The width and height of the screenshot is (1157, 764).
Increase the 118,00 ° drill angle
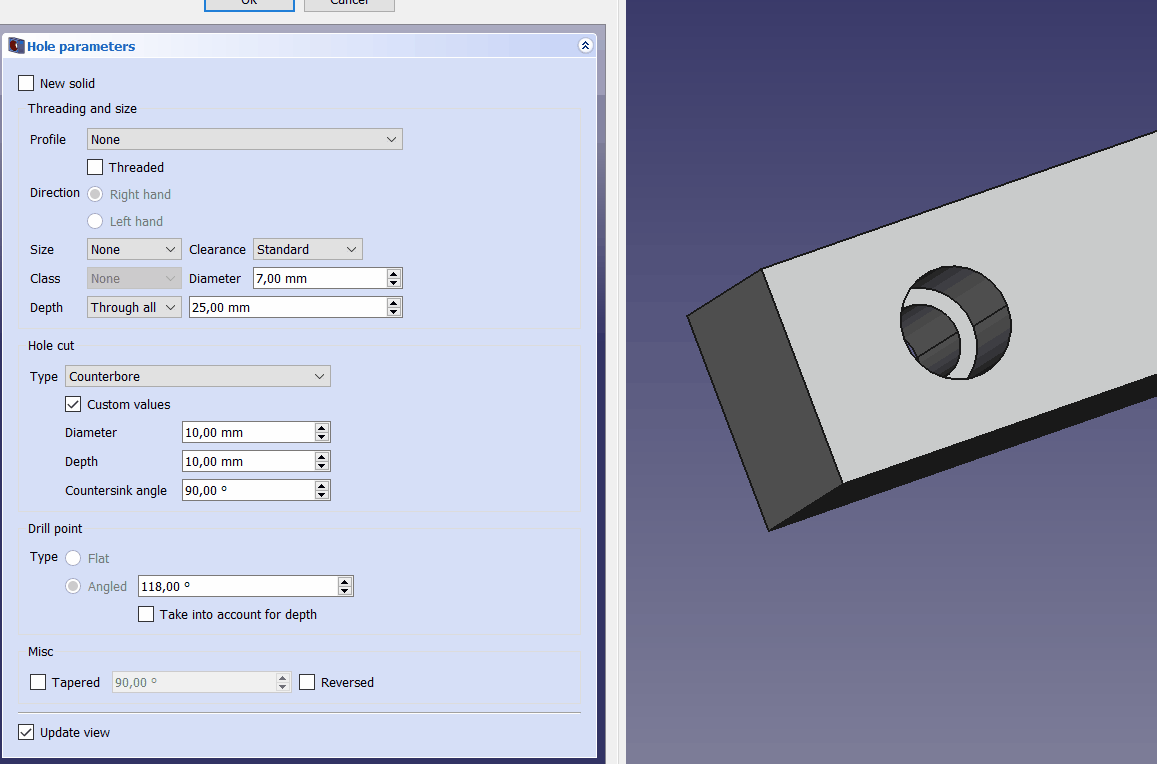point(345,582)
